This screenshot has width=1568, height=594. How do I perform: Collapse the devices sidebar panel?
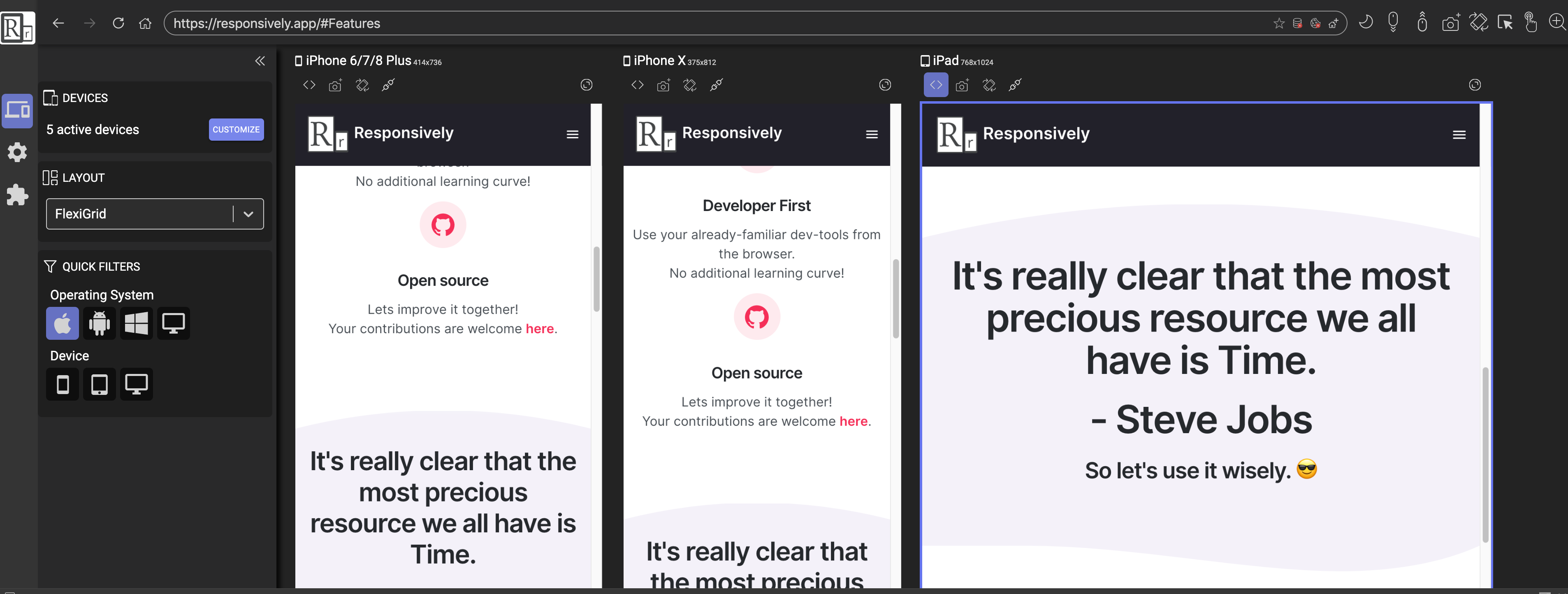click(260, 61)
